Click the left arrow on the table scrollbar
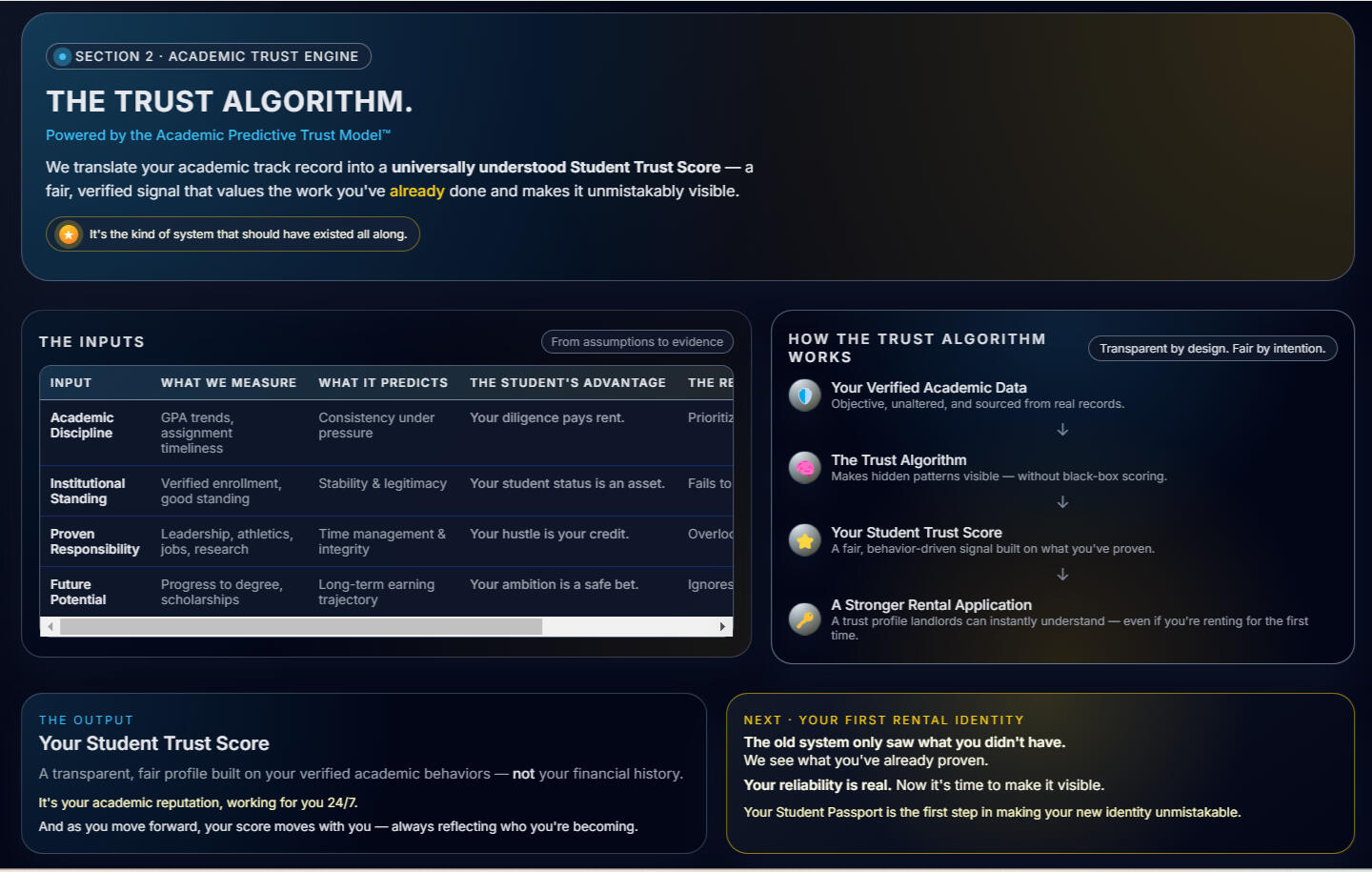Image resolution: width=1372 pixels, height=872 pixels. tap(50, 627)
